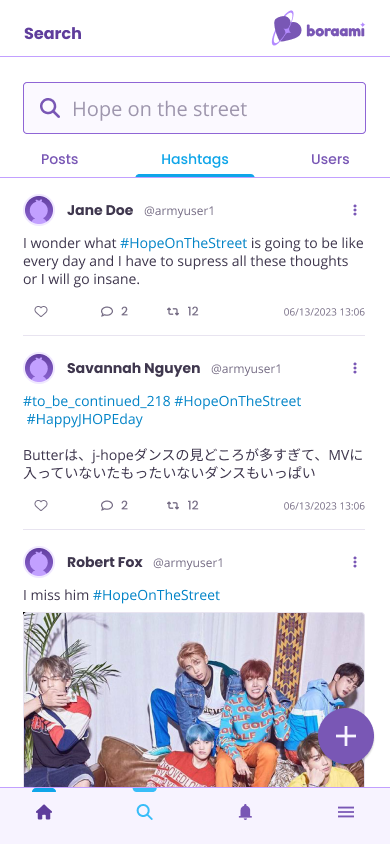Select the Hashtags tab
This screenshot has width=390, height=844.
click(x=195, y=159)
